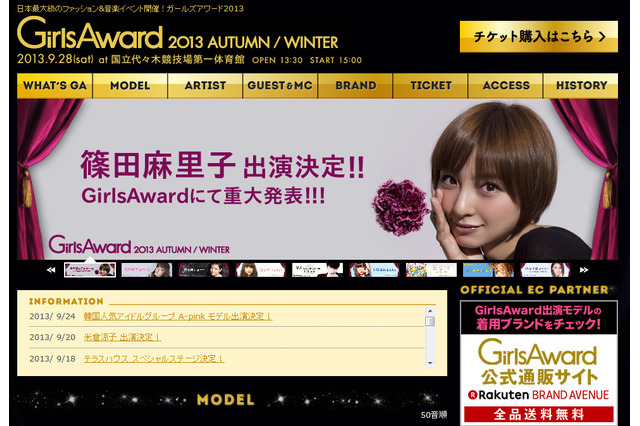Click the OFFICIAL EC PARTNER heading
This screenshot has height=426, width=640.
point(534,290)
